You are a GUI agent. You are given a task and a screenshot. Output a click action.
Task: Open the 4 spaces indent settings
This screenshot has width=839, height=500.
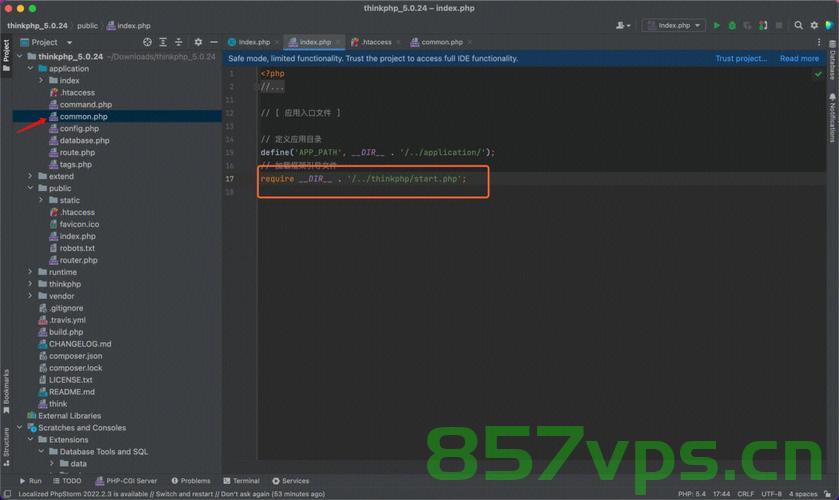click(x=803, y=494)
